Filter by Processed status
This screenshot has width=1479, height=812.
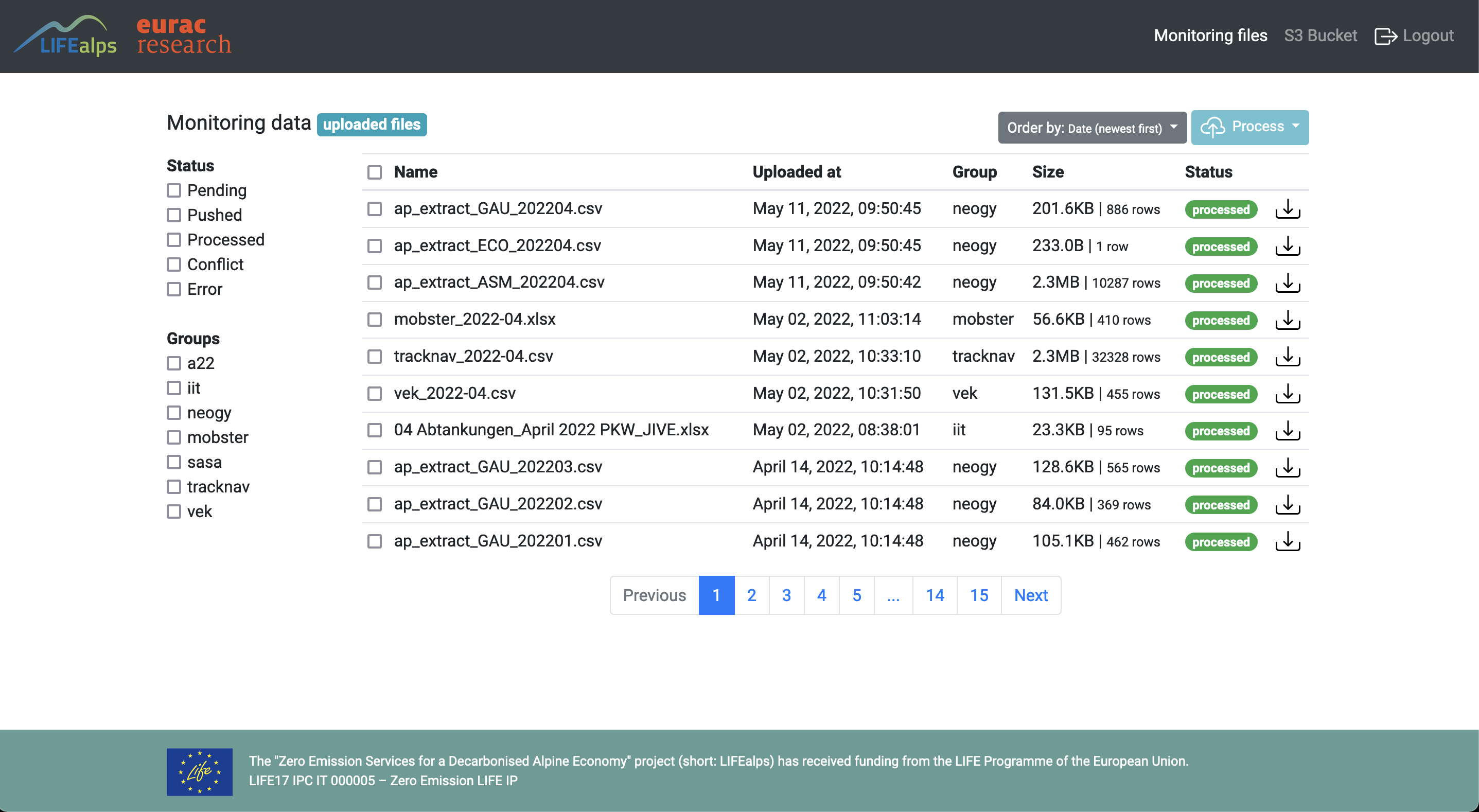[x=174, y=239]
